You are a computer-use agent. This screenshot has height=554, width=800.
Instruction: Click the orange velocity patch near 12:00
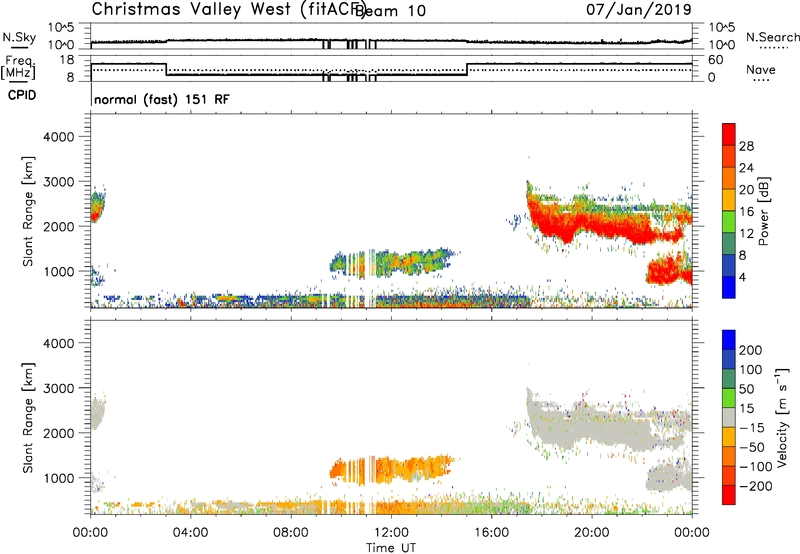click(x=390, y=469)
